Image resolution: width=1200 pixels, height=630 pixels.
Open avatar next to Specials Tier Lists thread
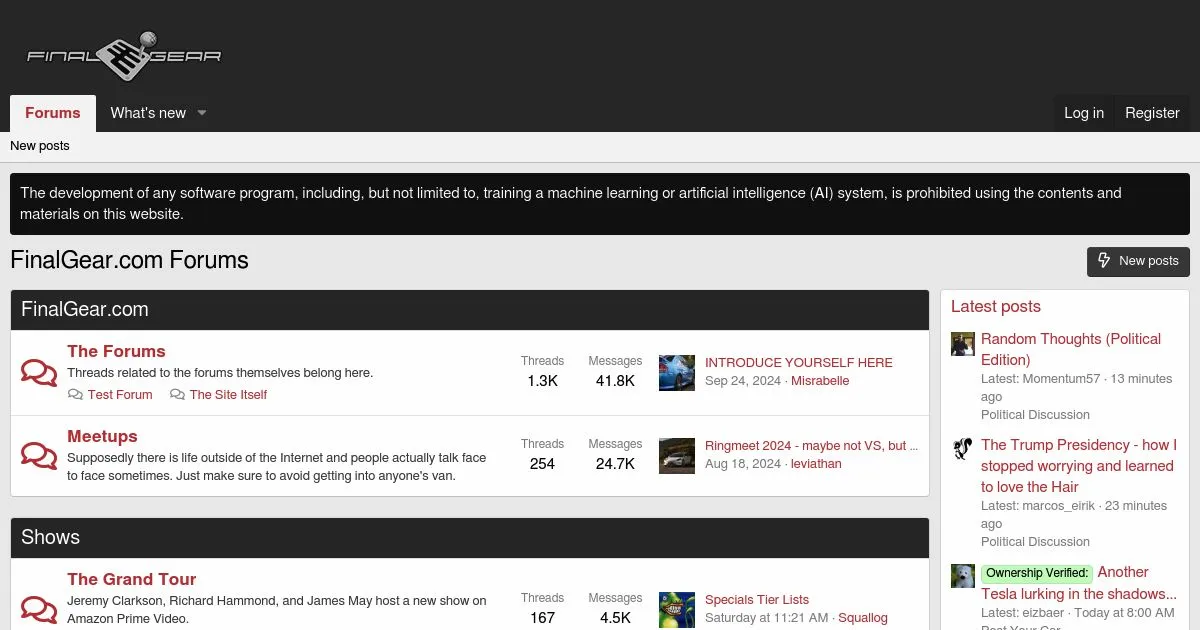point(677,609)
